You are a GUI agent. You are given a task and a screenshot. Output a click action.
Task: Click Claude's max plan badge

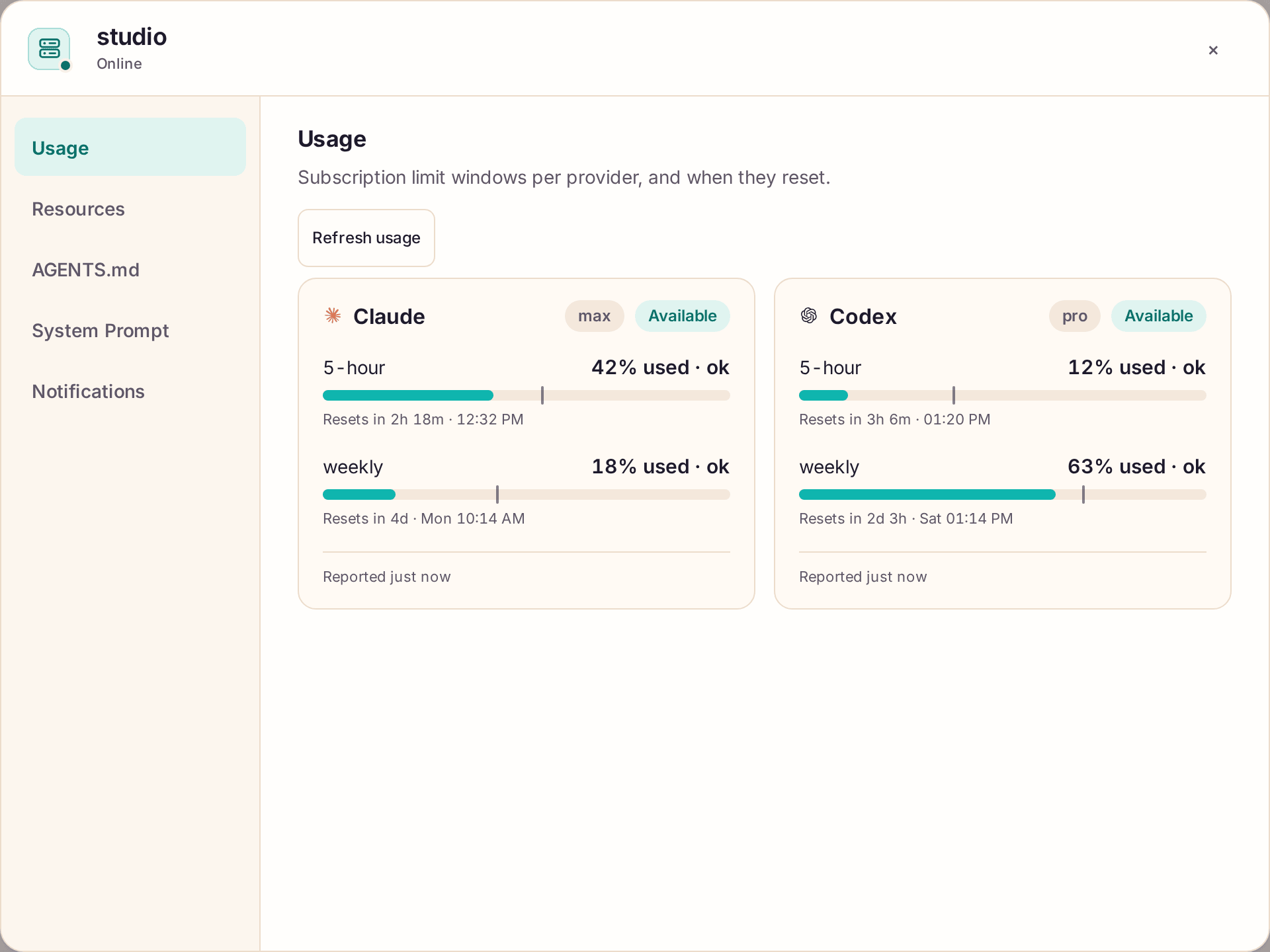click(x=594, y=316)
